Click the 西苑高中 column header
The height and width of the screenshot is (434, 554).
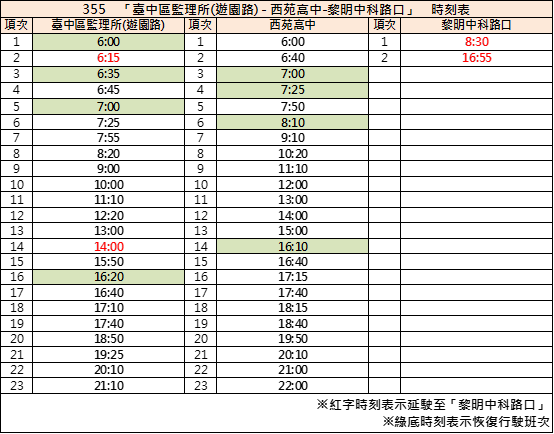[293, 25]
